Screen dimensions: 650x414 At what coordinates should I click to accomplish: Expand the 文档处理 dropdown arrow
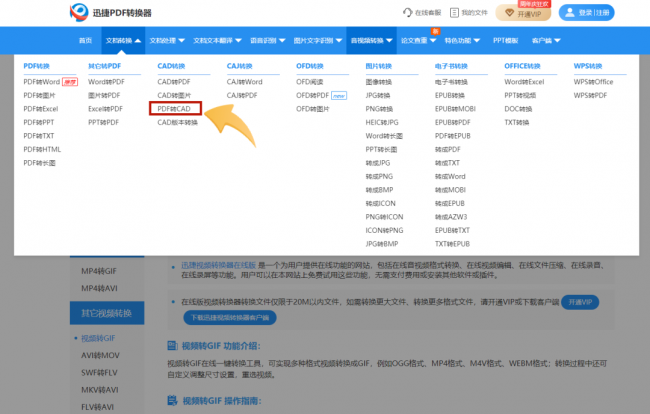tap(181, 41)
